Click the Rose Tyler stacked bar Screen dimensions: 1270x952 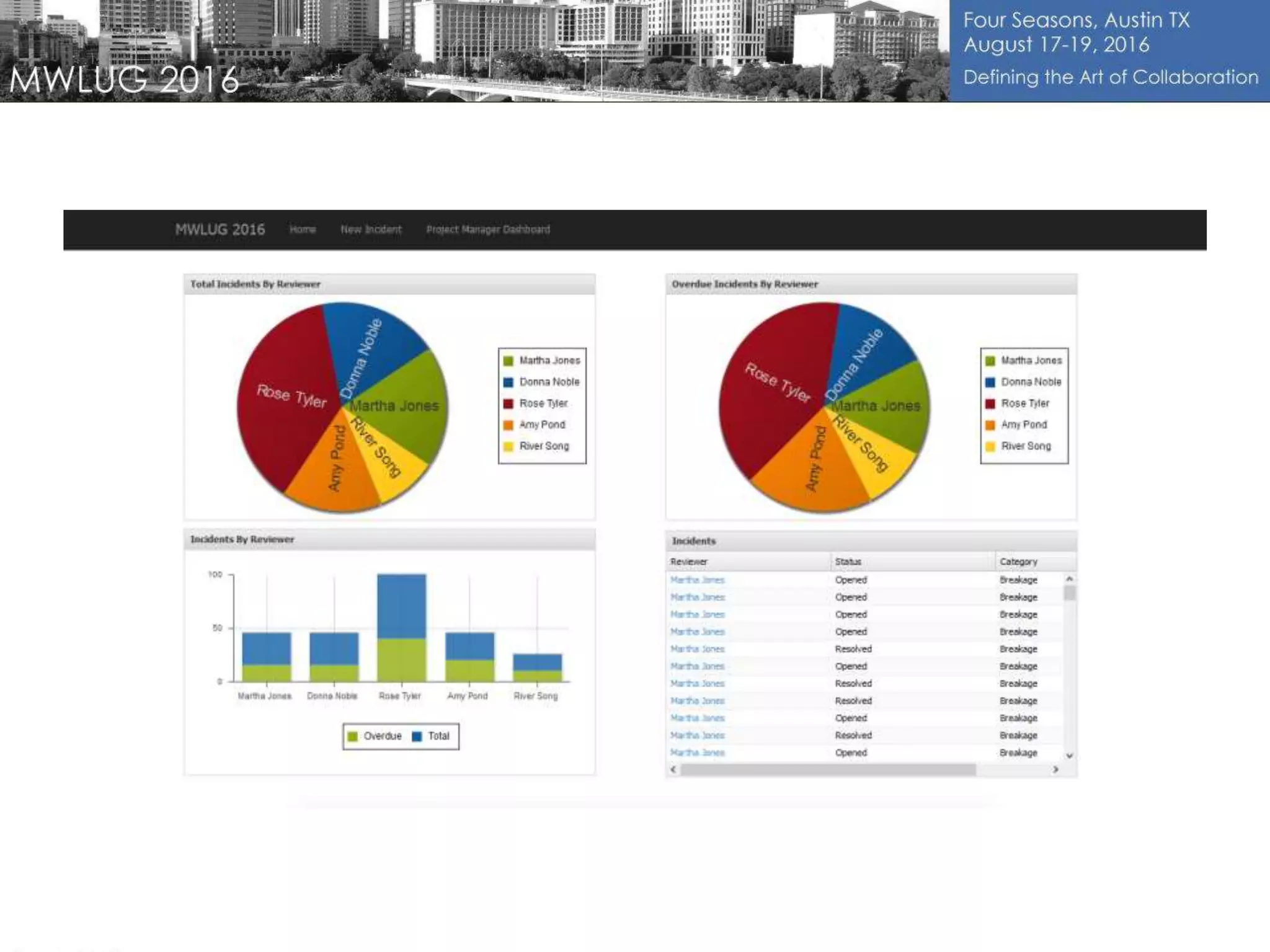(x=401, y=626)
